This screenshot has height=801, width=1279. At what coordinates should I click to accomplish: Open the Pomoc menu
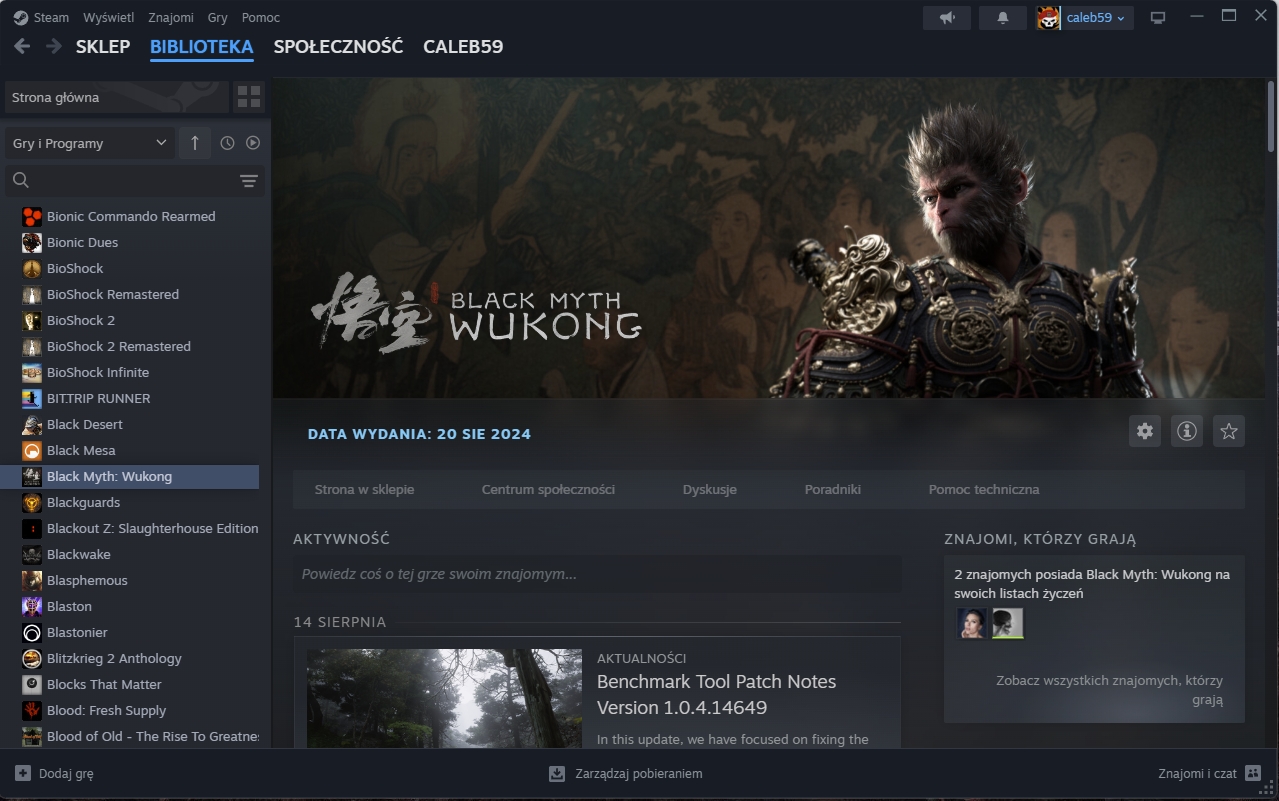pos(261,17)
